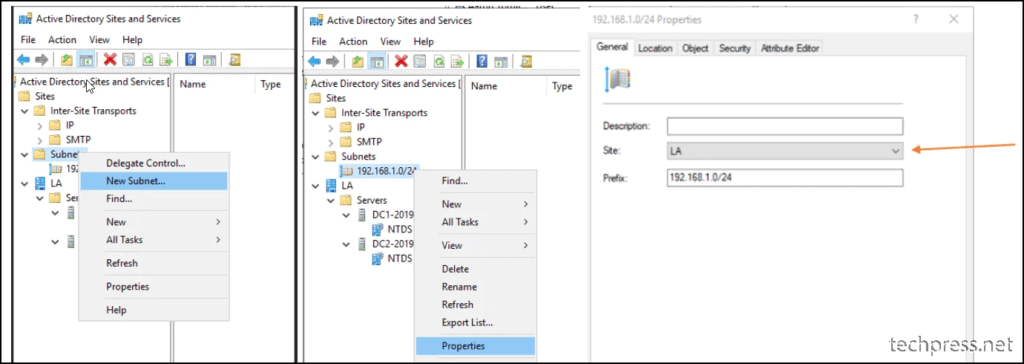The width and height of the screenshot is (1024, 364).
Task: Collapse Inter-Site Transports in the left window tree
Action: pos(25,111)
